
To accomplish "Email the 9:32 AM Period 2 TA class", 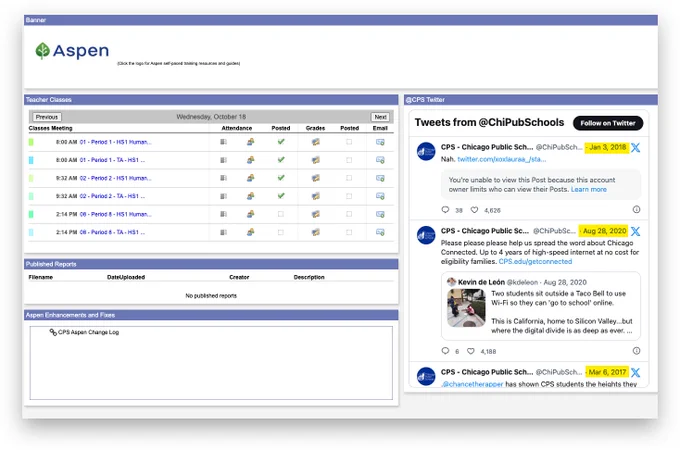I will point(380,196).
